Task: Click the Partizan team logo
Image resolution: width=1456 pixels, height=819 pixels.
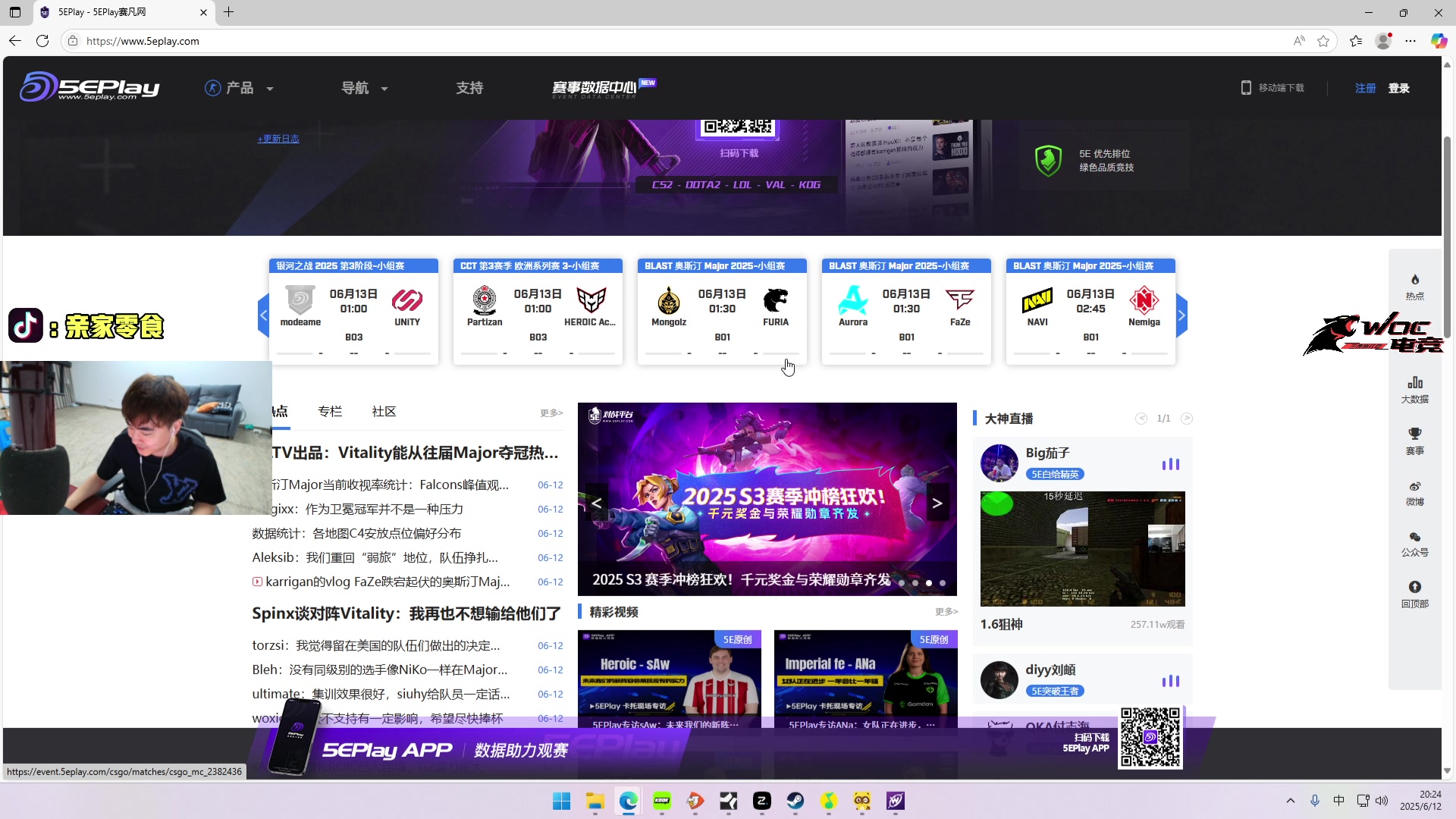Action: [484, 300]
